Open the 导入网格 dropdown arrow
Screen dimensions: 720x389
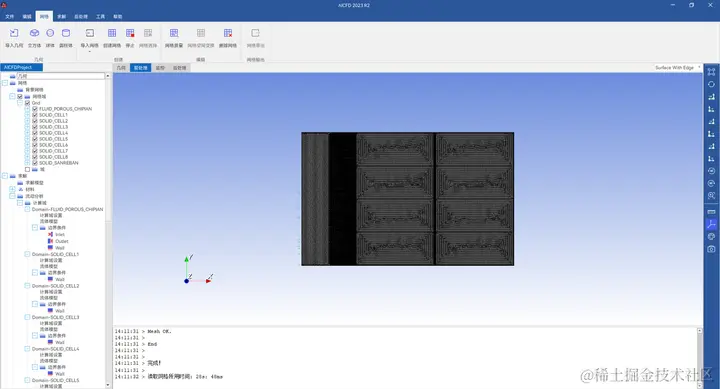click(90, 51)
